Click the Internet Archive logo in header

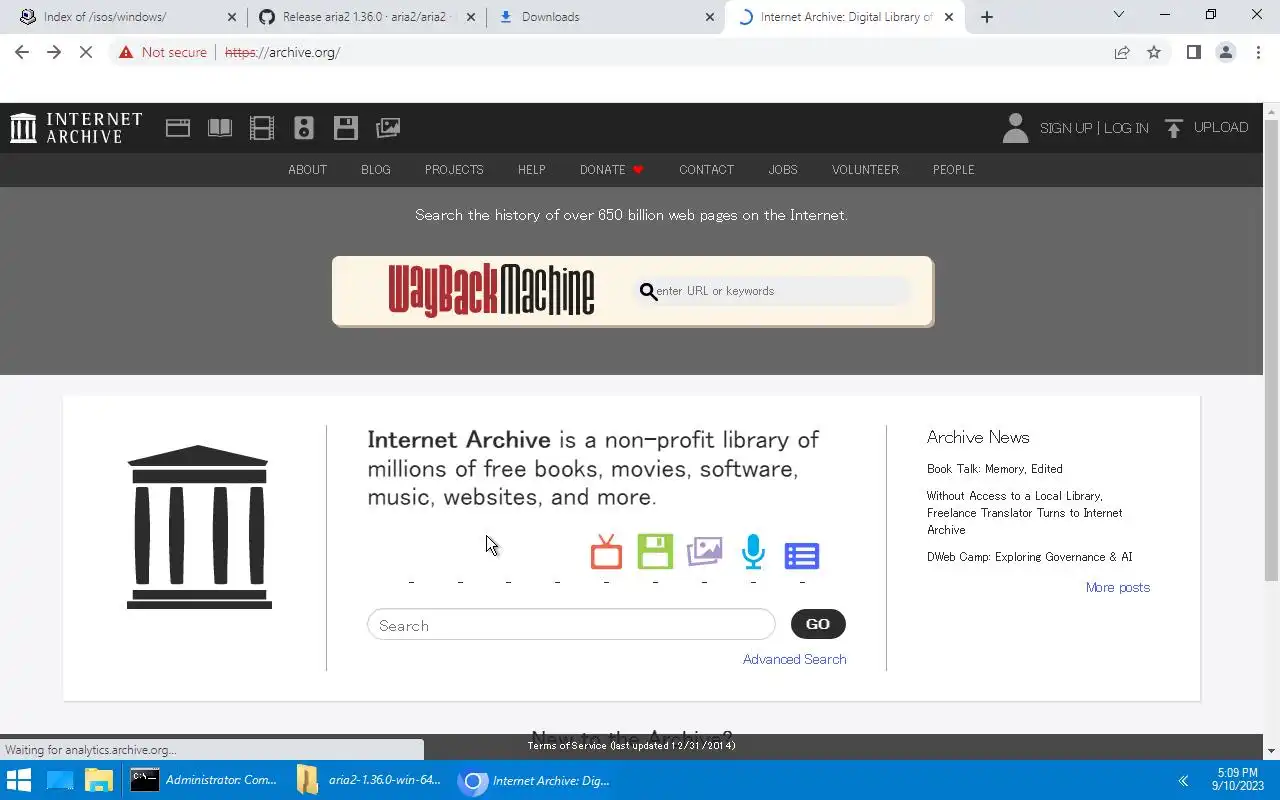(x=76, y=128)
